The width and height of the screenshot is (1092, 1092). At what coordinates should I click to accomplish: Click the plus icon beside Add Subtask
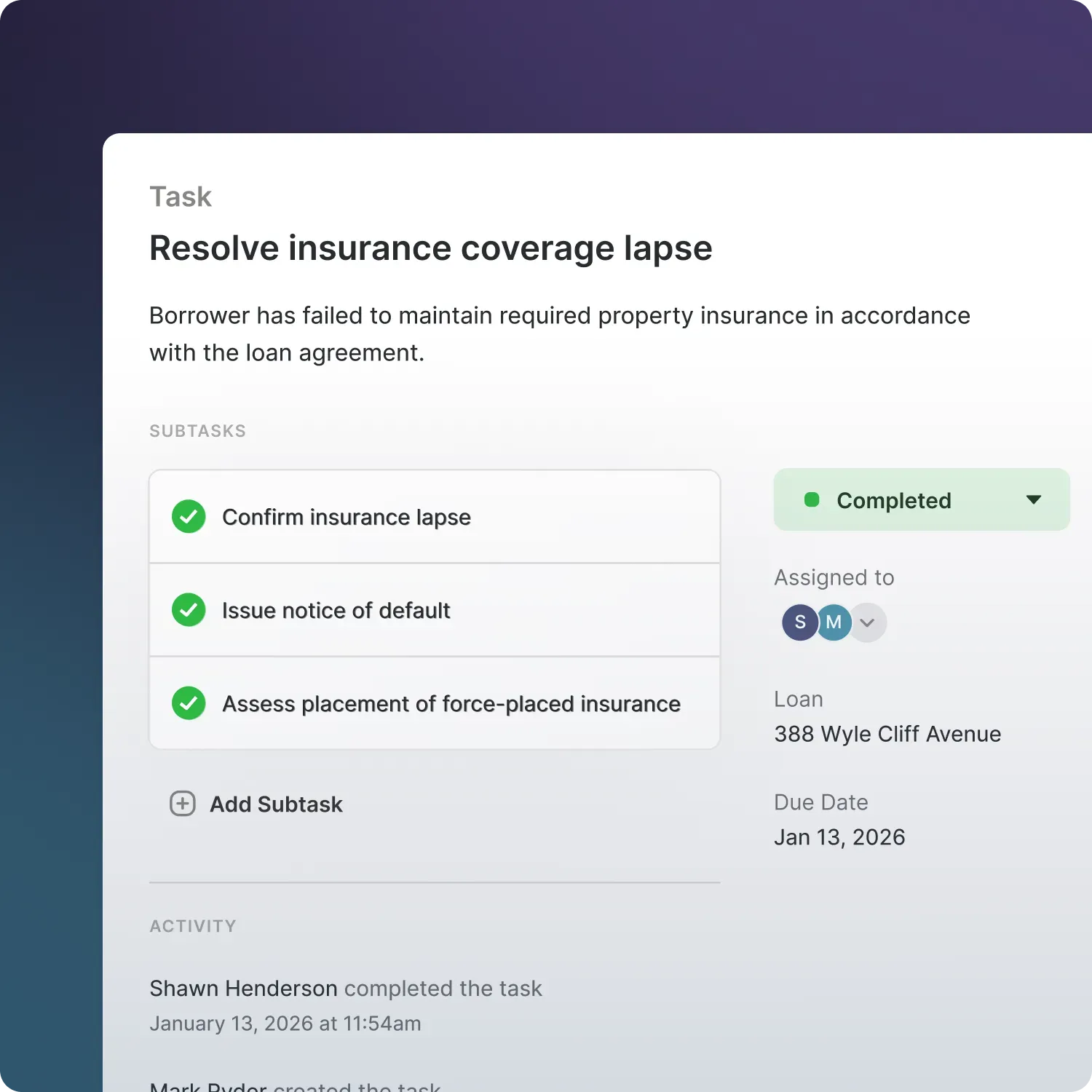click(x=182, y=804)
